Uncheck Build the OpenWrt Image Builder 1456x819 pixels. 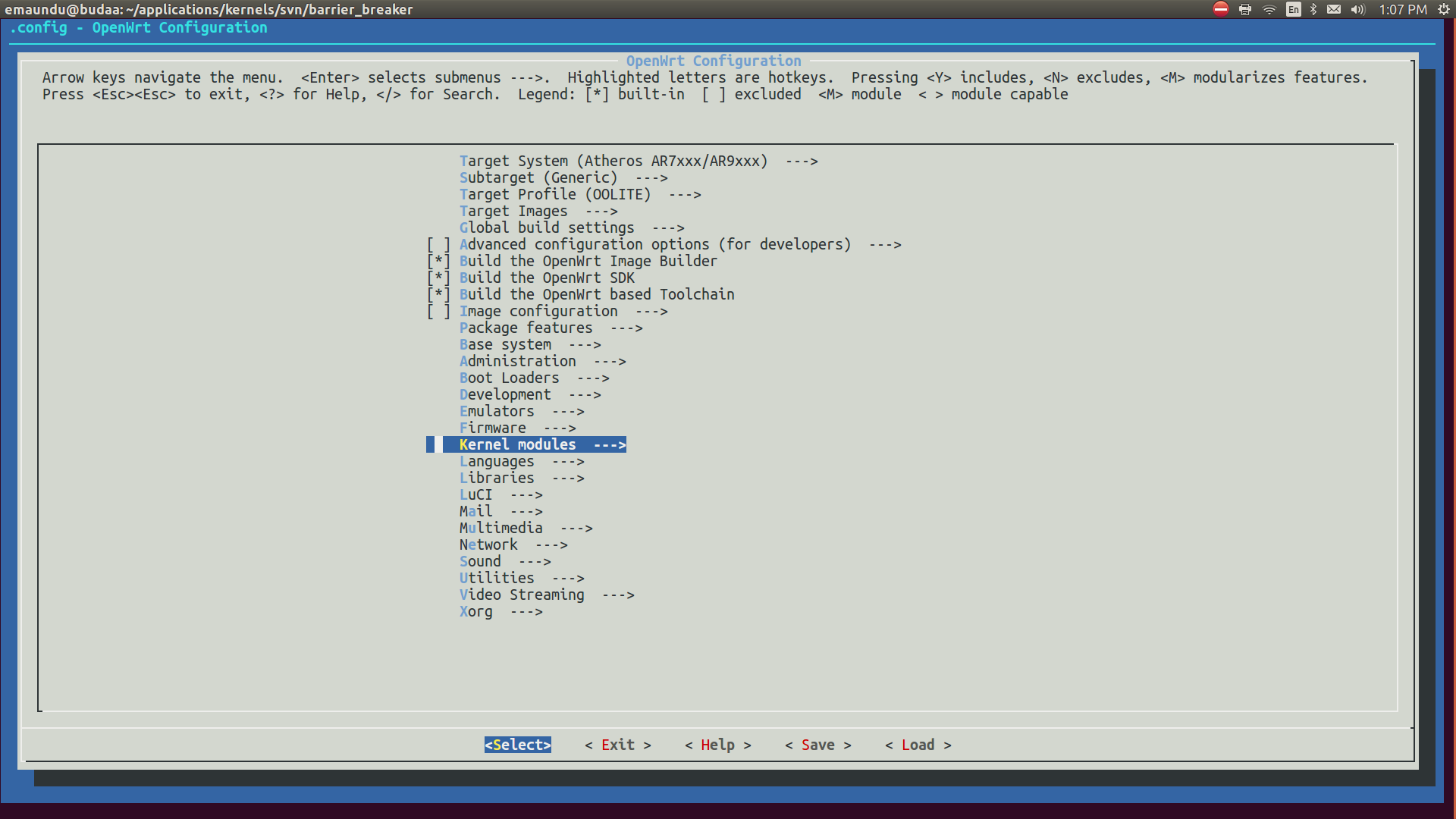coord(438,261)
